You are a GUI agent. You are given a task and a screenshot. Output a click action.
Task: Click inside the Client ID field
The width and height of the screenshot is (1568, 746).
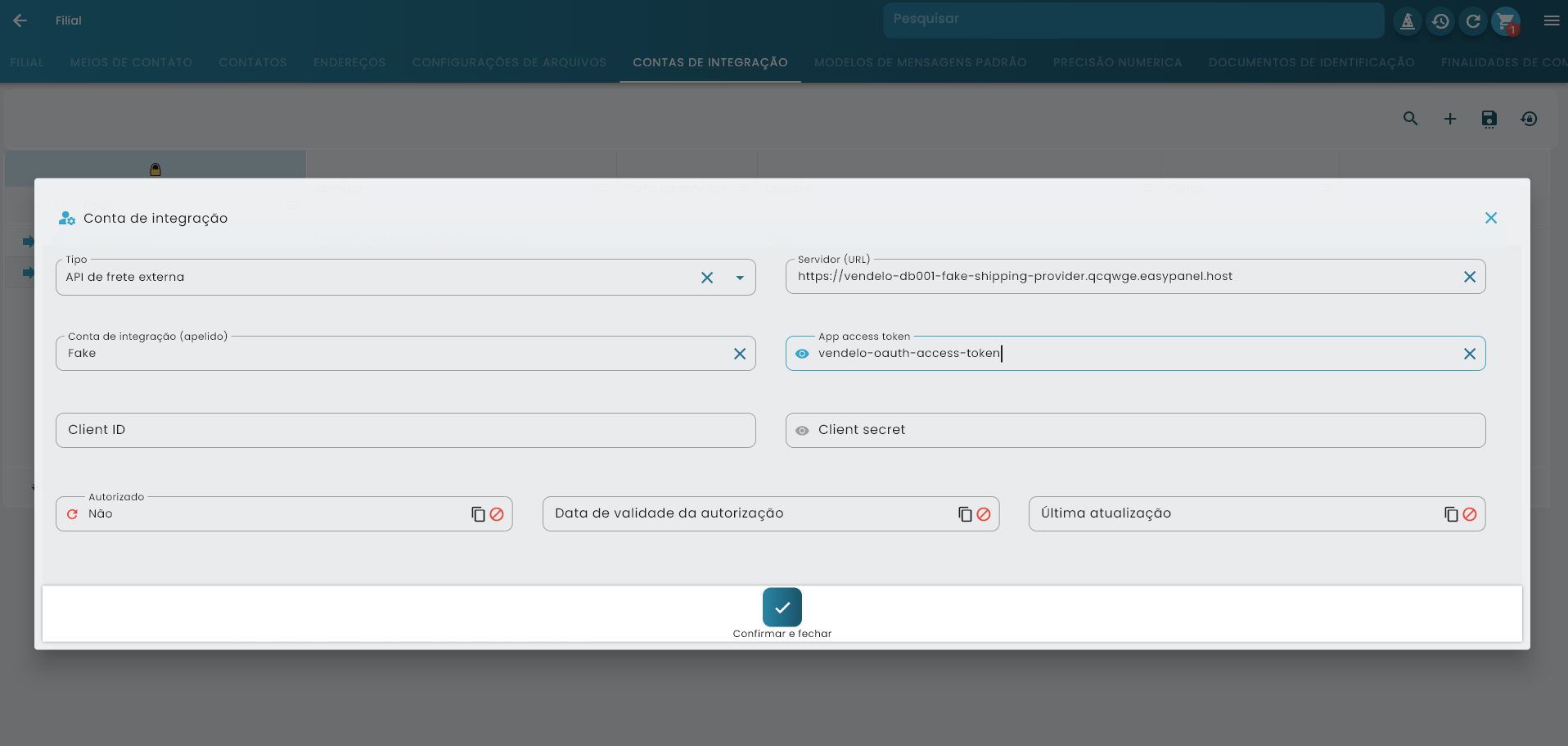click(x=327, y=430)
